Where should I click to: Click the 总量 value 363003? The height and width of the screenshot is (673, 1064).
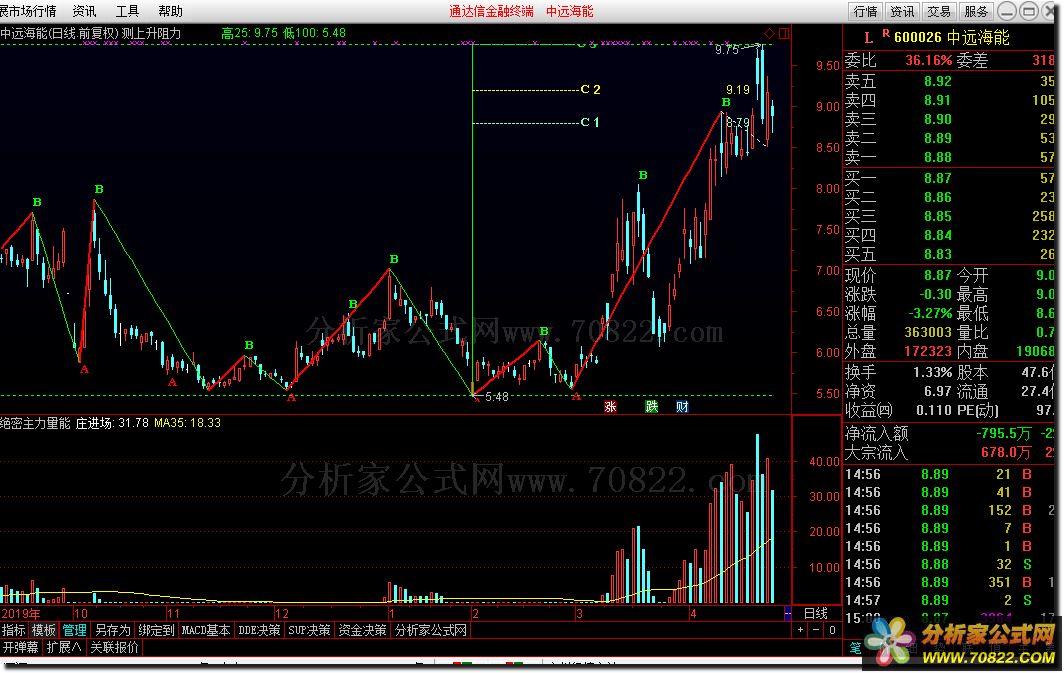928,332
